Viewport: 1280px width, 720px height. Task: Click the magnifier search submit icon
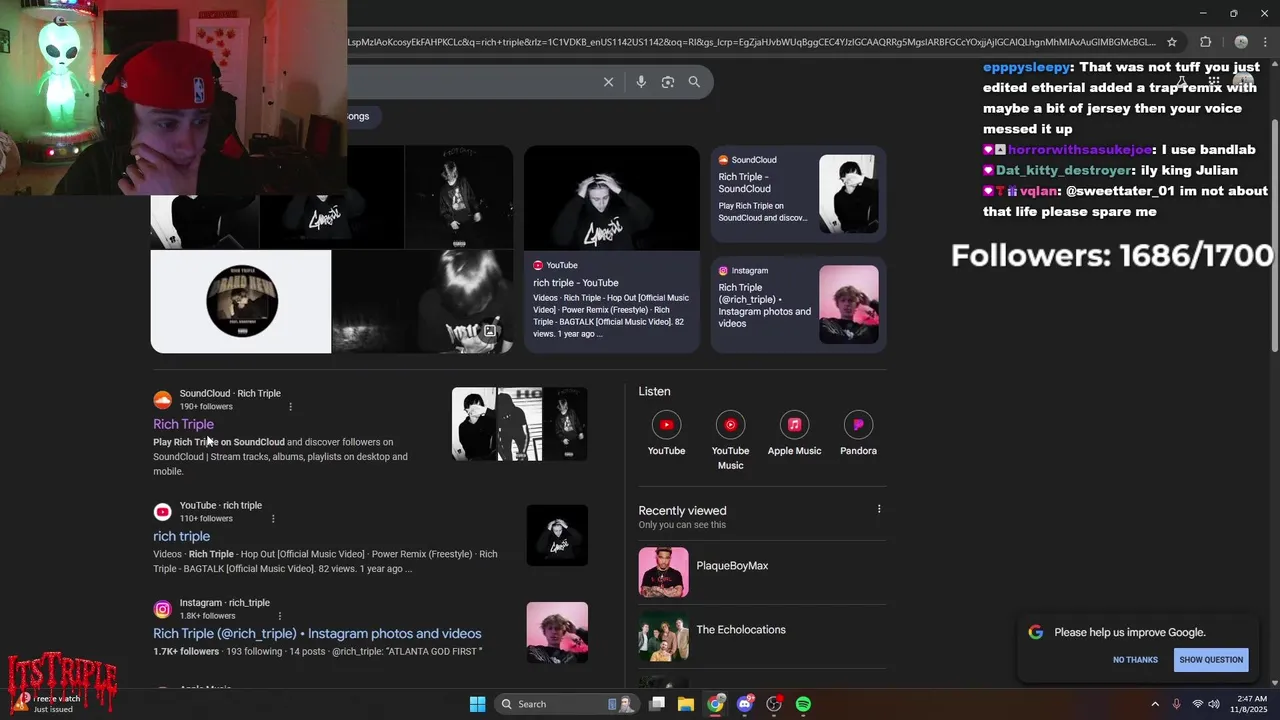click(694, 82)
